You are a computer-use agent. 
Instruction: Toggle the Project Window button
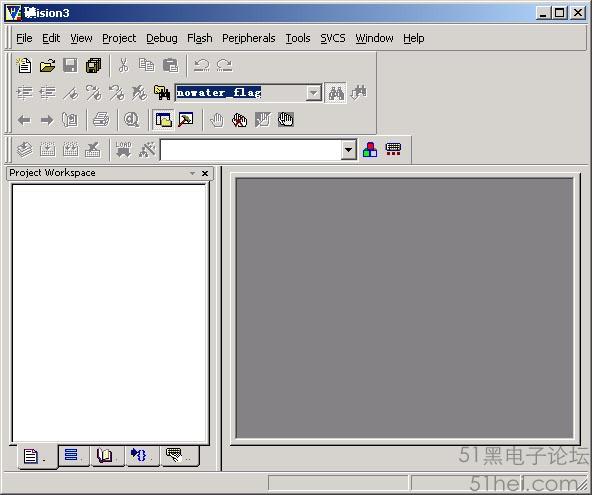pos(163,120)
